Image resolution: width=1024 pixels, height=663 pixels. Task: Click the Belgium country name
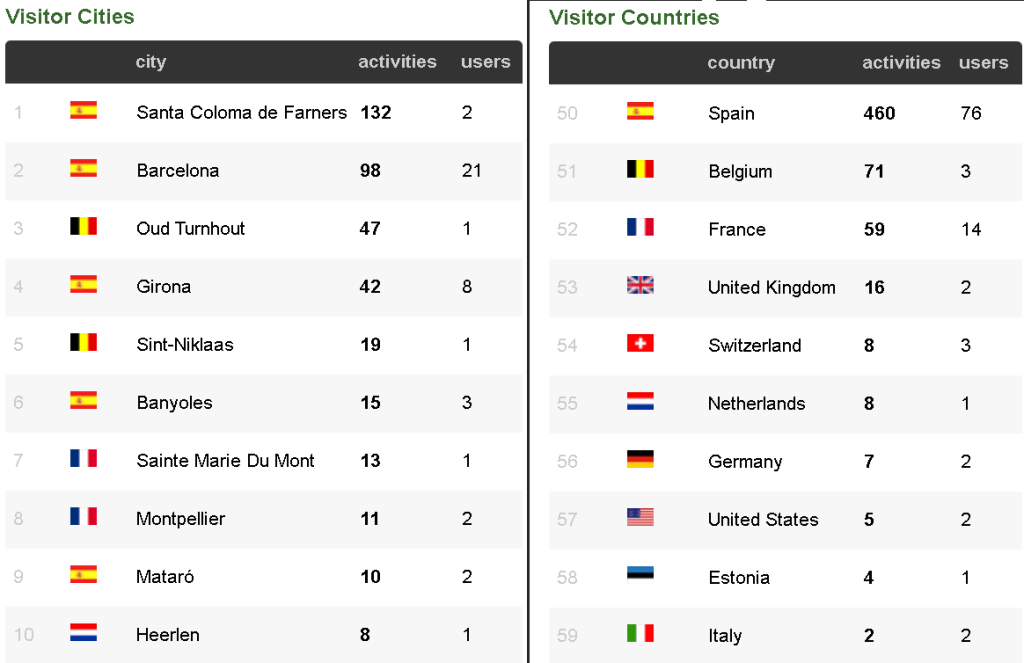740,171
